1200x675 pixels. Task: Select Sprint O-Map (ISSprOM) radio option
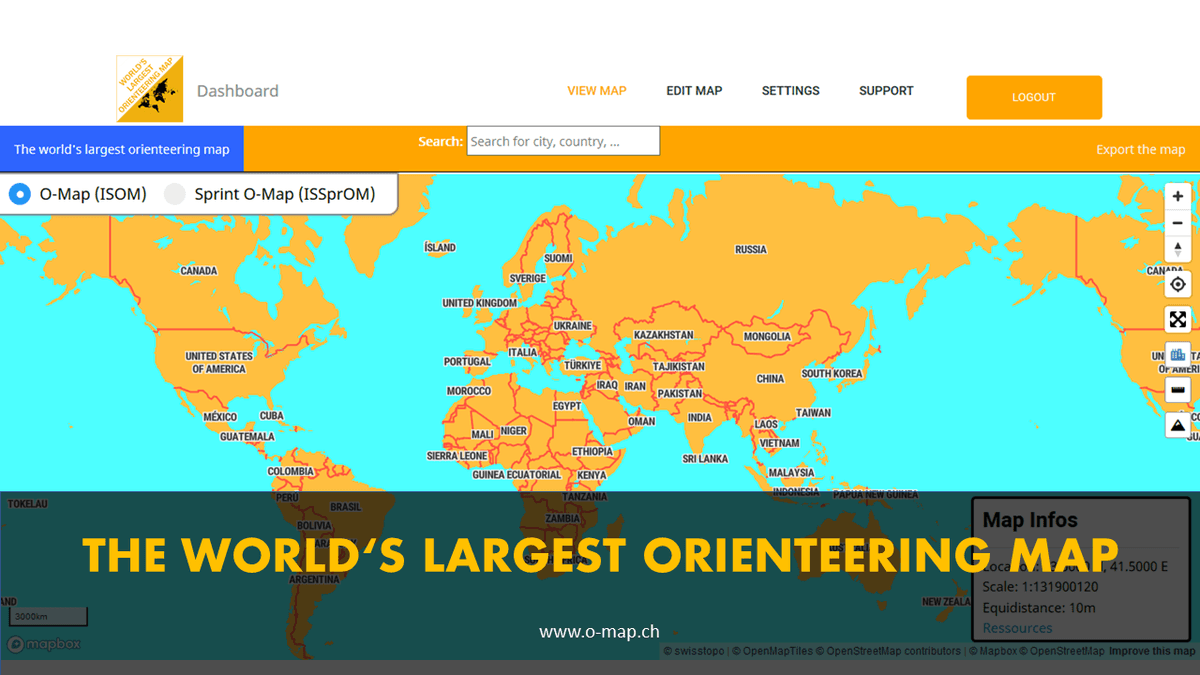click(175, 195)
